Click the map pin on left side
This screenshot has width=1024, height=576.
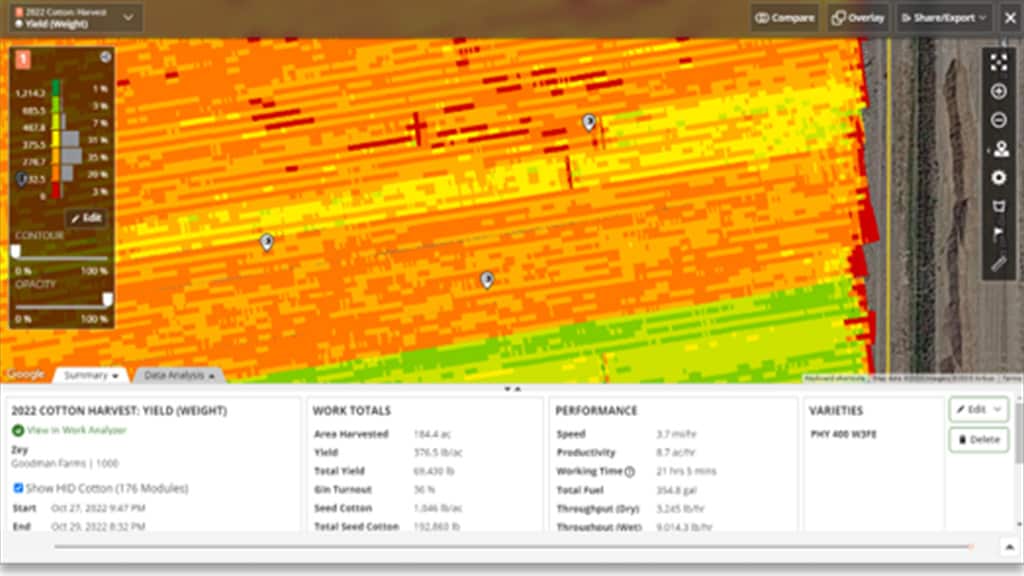[266, 242]
